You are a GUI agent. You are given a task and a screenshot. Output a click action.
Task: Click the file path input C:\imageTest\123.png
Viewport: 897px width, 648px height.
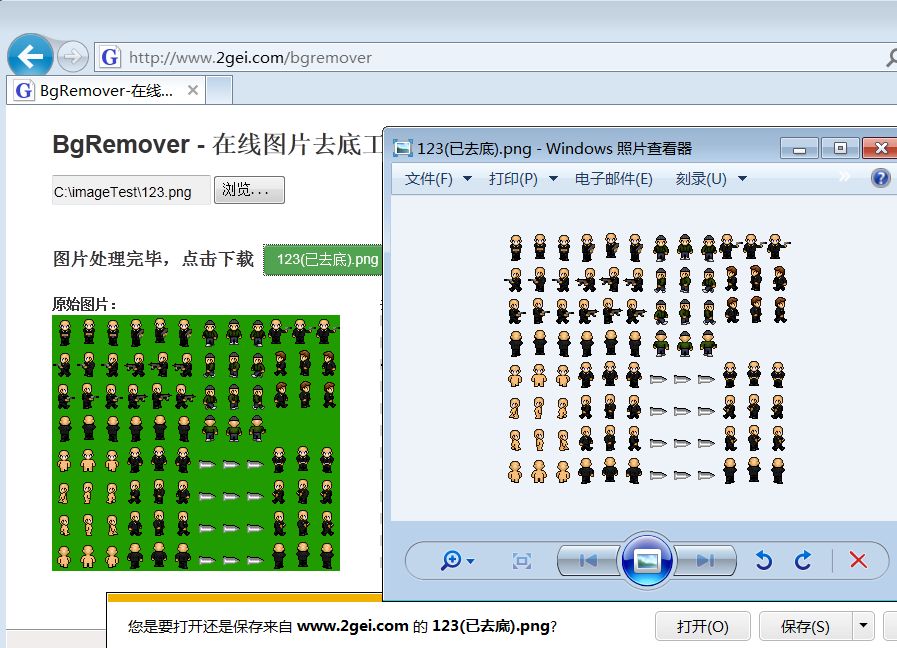coord(131,191)
